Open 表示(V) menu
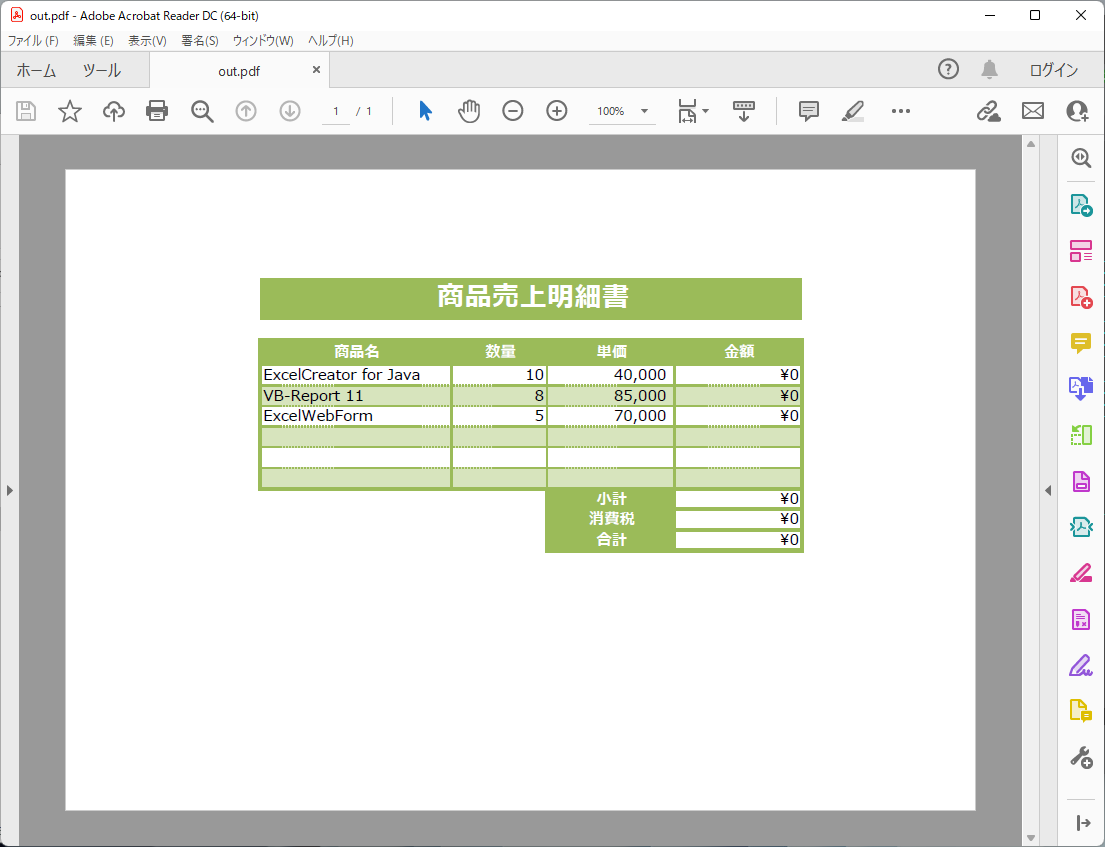 pyautogui.click(x=147, y=41)
